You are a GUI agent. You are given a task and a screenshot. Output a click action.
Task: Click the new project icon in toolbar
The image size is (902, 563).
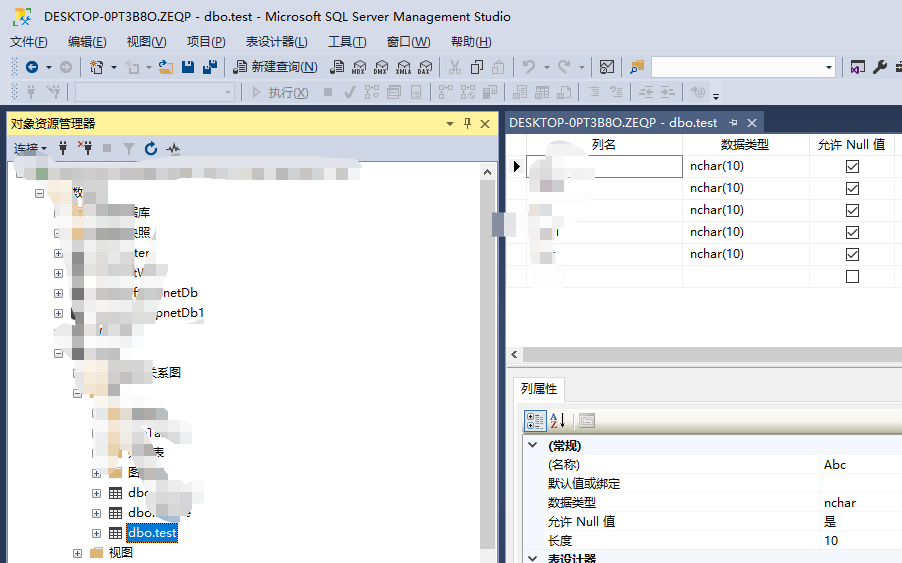point(96,67)
